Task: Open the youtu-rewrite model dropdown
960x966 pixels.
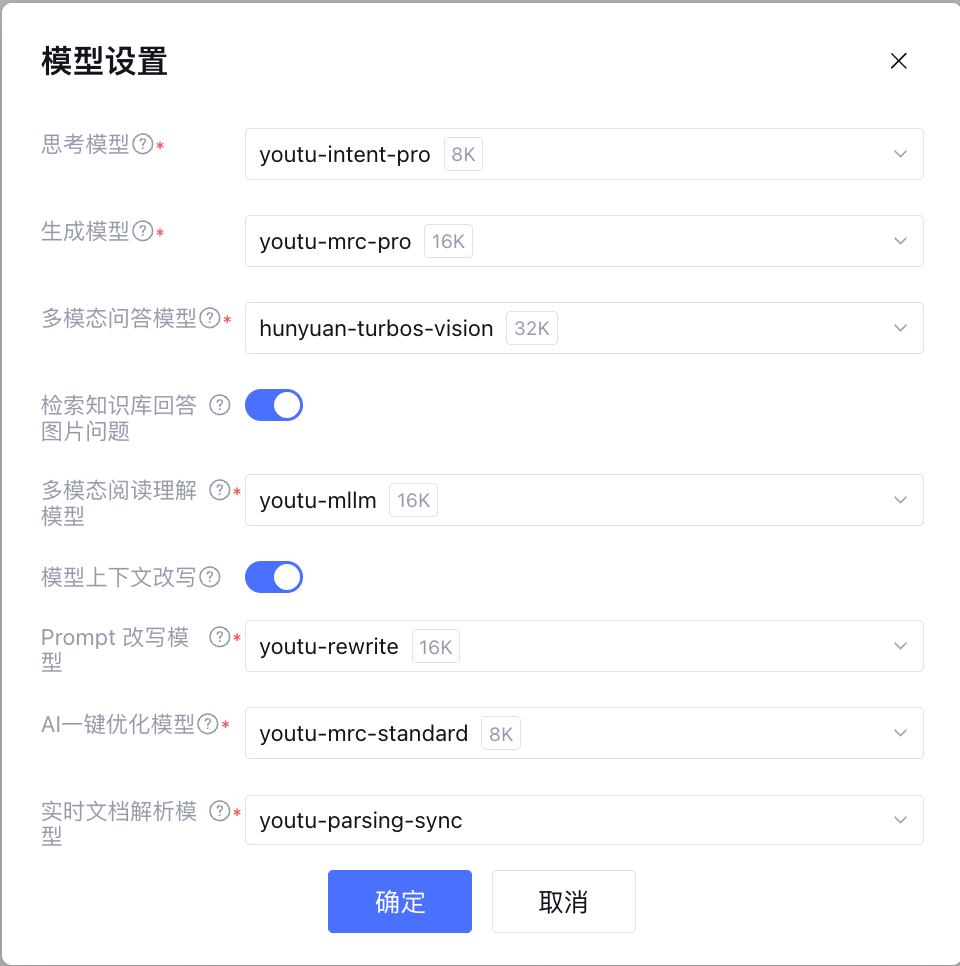Action: 583,646
